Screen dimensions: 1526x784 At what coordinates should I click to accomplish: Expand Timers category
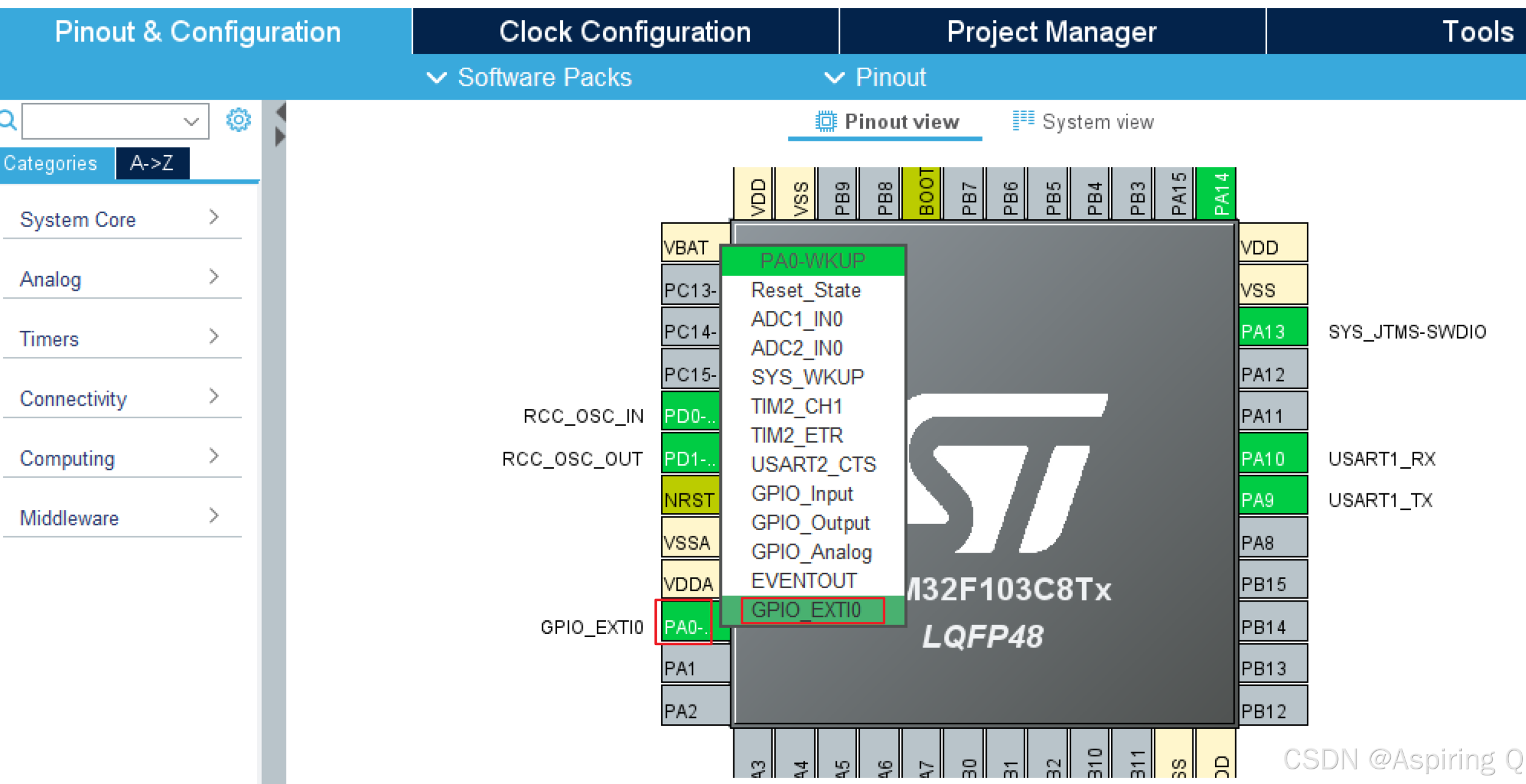click(x=122, y=338)
